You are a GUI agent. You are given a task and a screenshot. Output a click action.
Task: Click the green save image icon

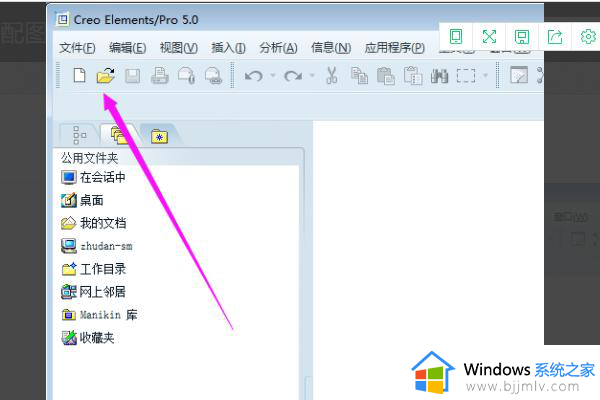pos(522,37)
